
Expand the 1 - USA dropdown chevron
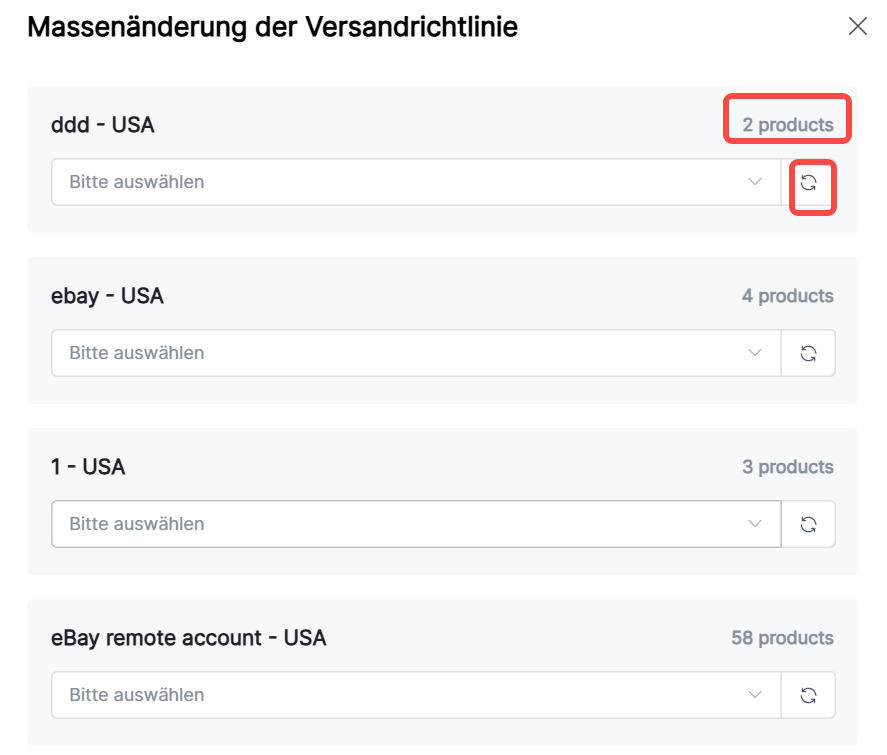pos(755,524)
